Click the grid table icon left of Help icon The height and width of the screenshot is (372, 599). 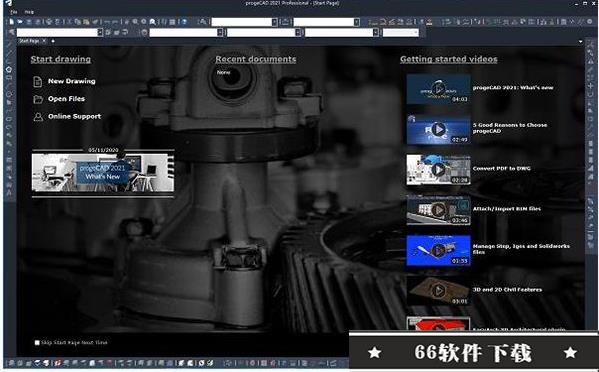click(172, 22)
